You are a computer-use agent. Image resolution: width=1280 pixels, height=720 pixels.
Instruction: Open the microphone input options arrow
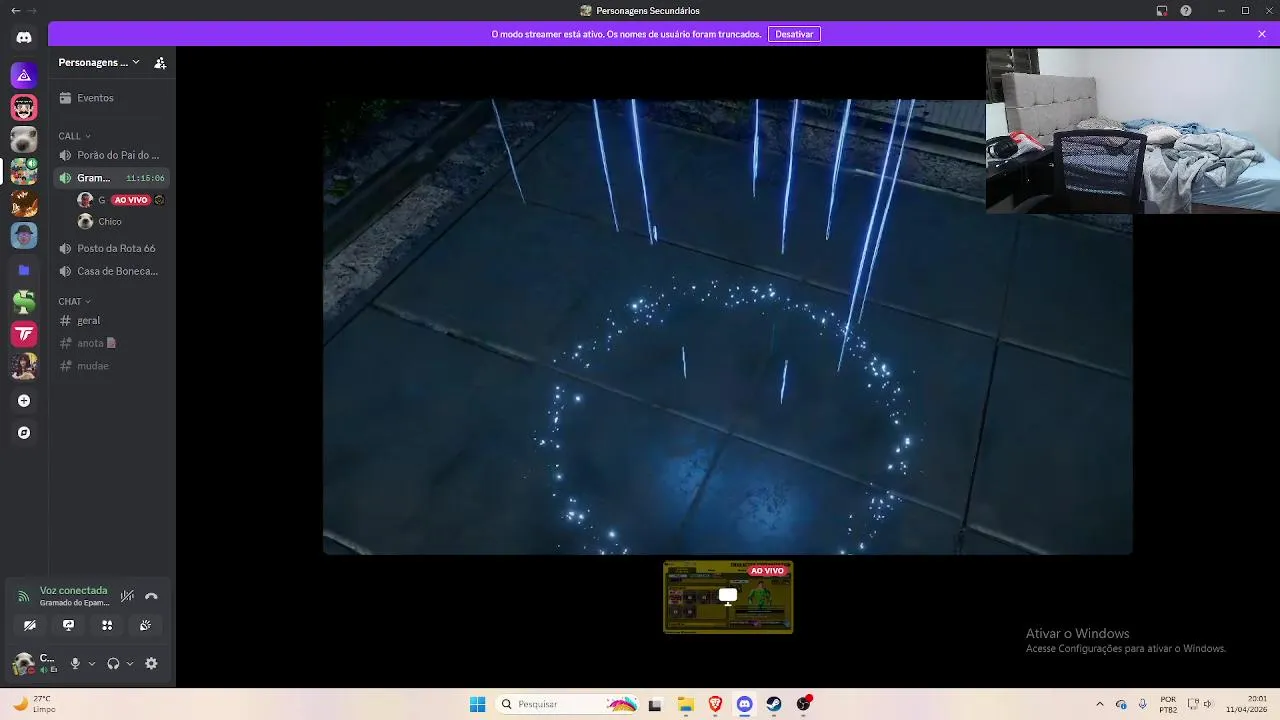coord(91,663)
